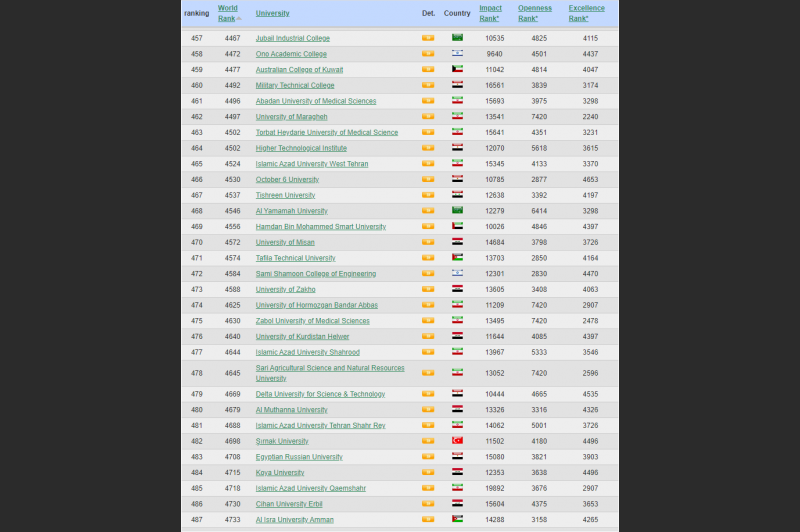Click the Israel flag beside Ono Academic College
800x532 pixels.
457,54
